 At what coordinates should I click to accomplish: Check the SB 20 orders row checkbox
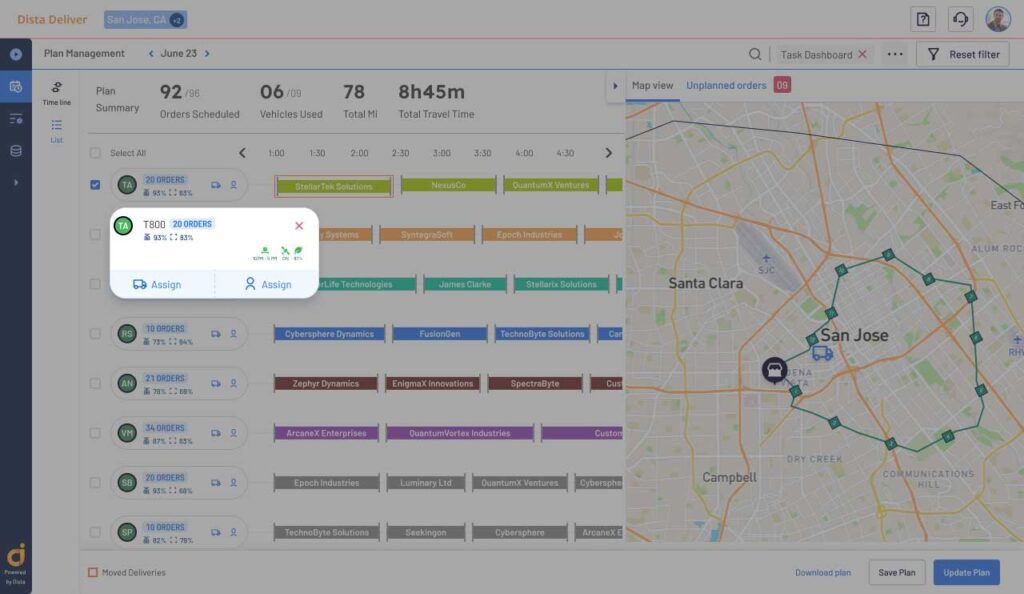coord(95,482)
